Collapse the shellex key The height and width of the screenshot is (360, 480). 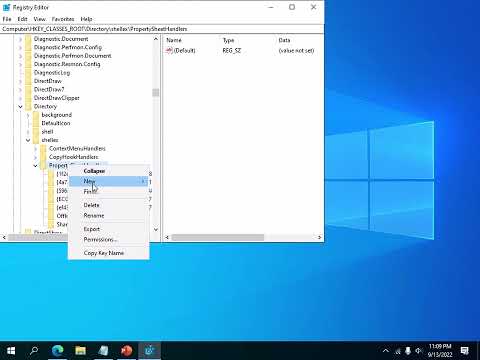point(28,140)
